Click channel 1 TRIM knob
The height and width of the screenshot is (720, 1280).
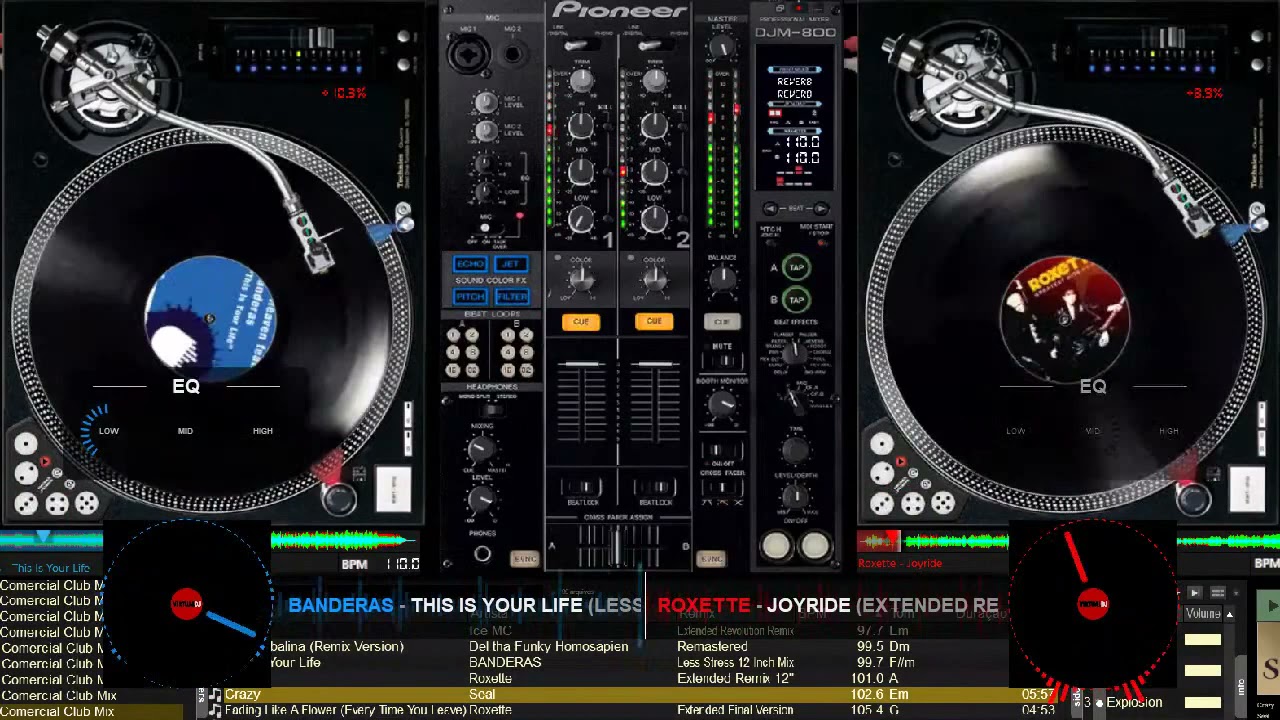point(582,81)
